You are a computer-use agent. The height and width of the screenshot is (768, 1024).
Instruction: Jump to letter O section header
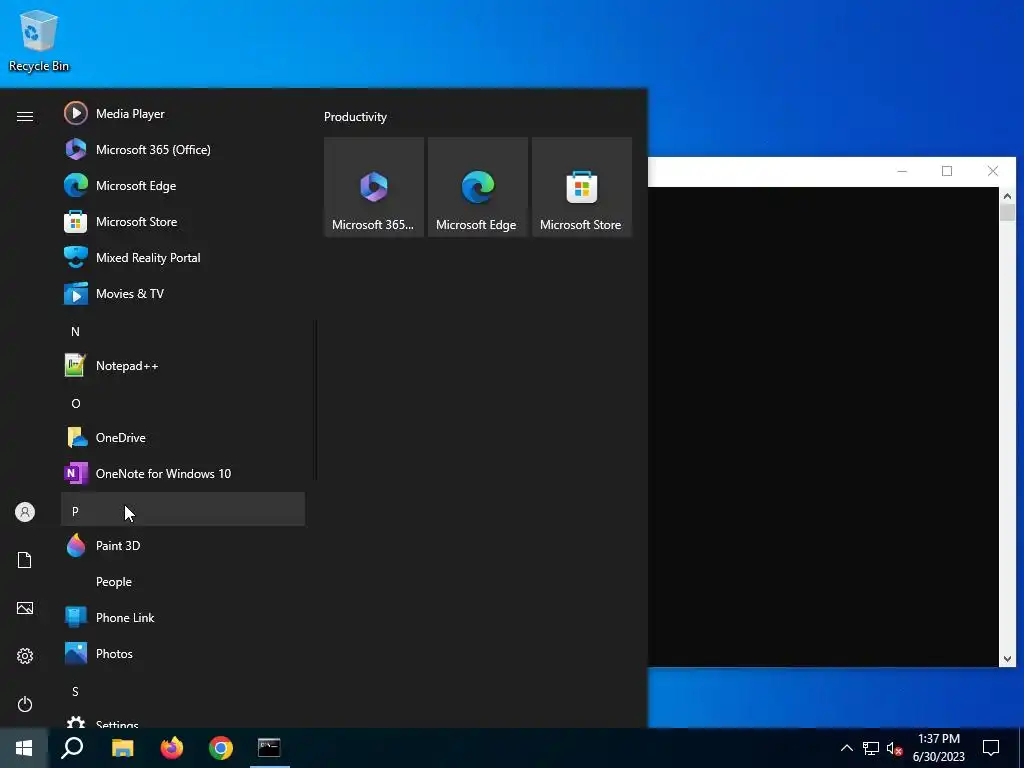[183, 403]
